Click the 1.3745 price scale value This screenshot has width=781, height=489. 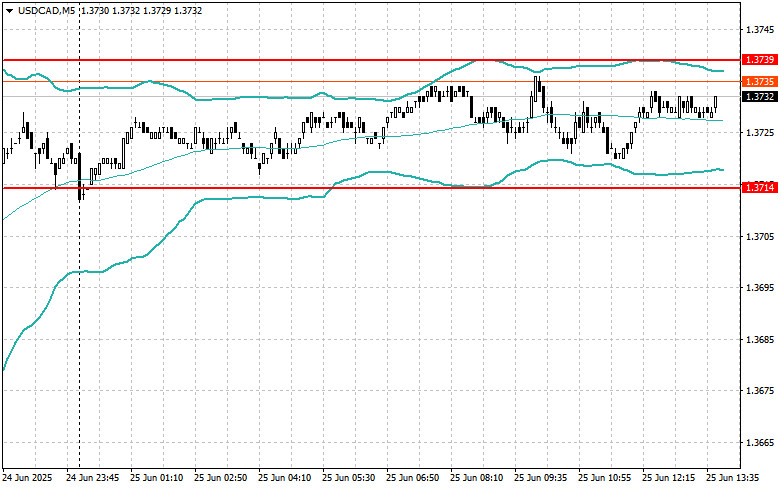(760, 30)
